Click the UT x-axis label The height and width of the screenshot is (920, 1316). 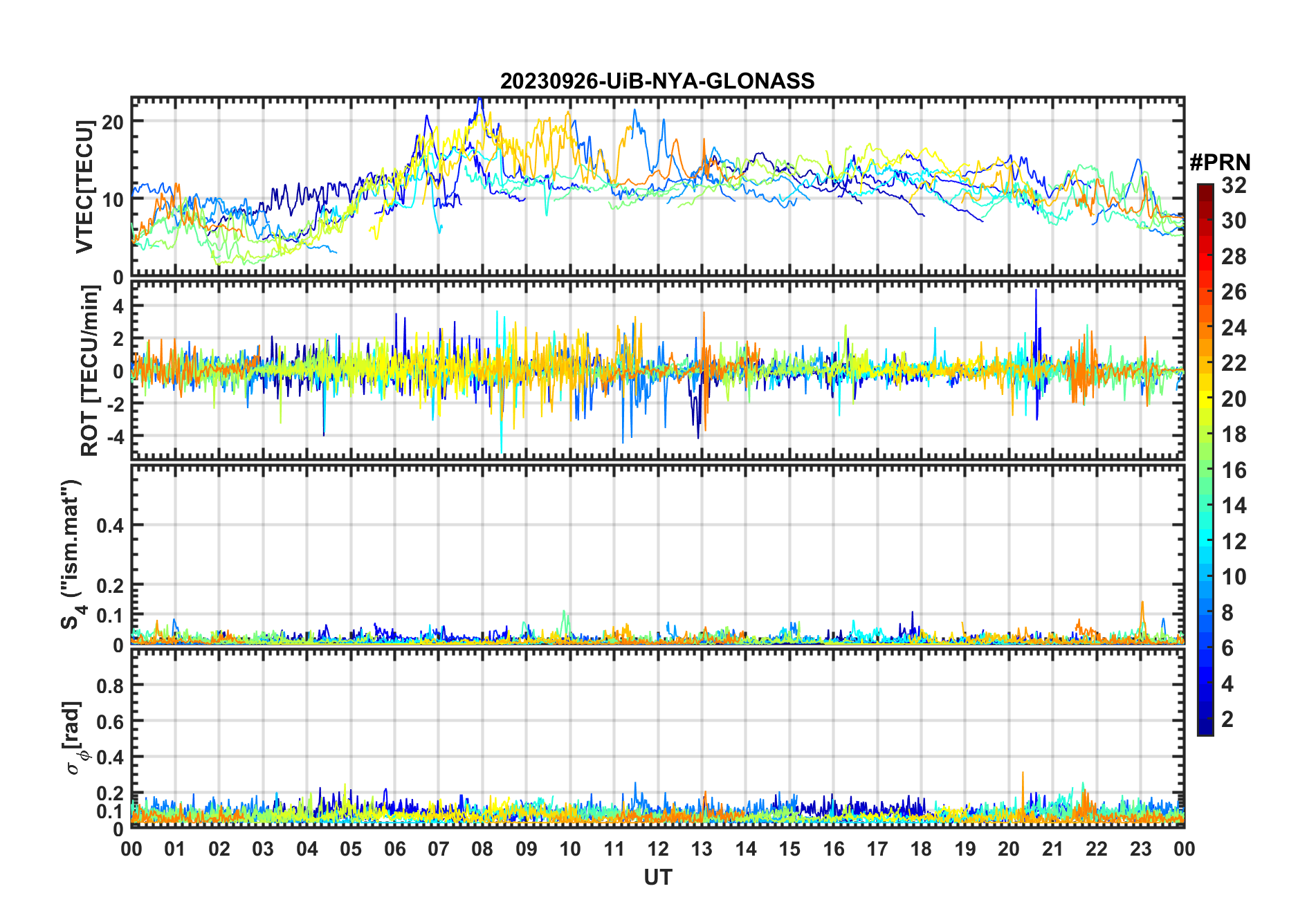point(657,878)
